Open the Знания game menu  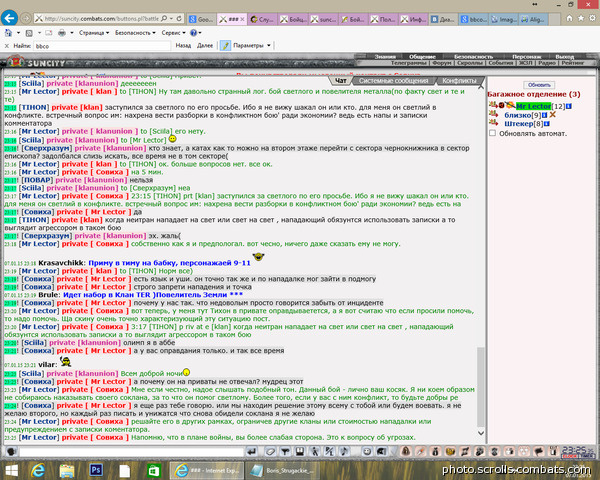pyautogui.click(x=385, y=57)
